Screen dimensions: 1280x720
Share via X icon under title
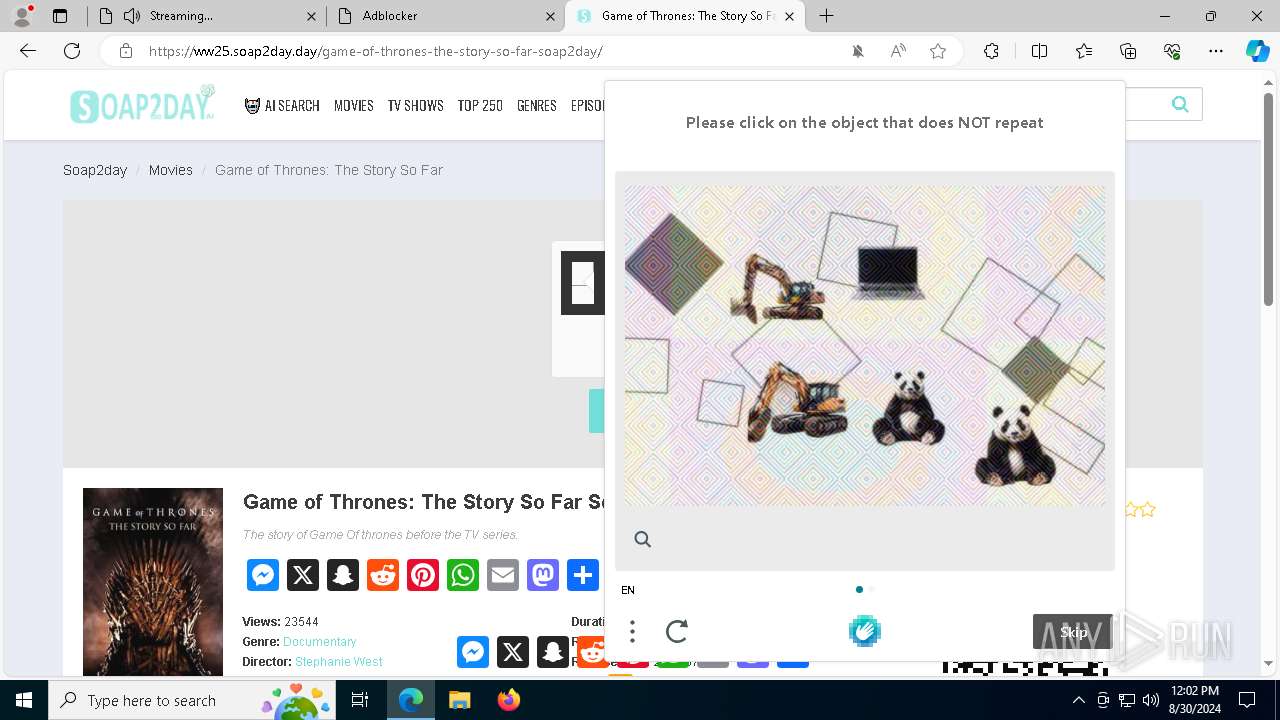click(303, 575)
